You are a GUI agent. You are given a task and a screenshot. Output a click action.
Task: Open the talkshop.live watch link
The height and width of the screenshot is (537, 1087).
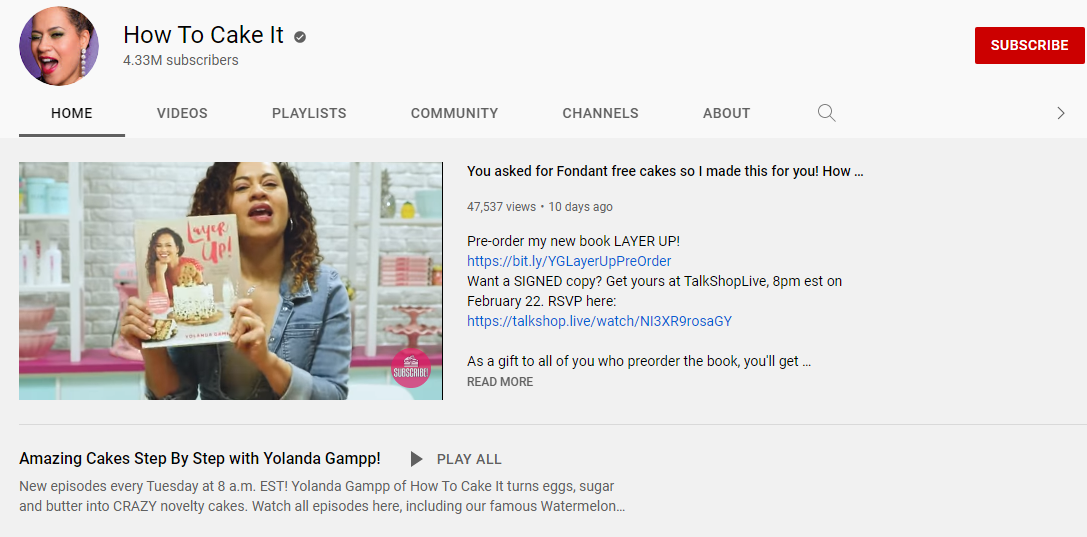(600, 322)
